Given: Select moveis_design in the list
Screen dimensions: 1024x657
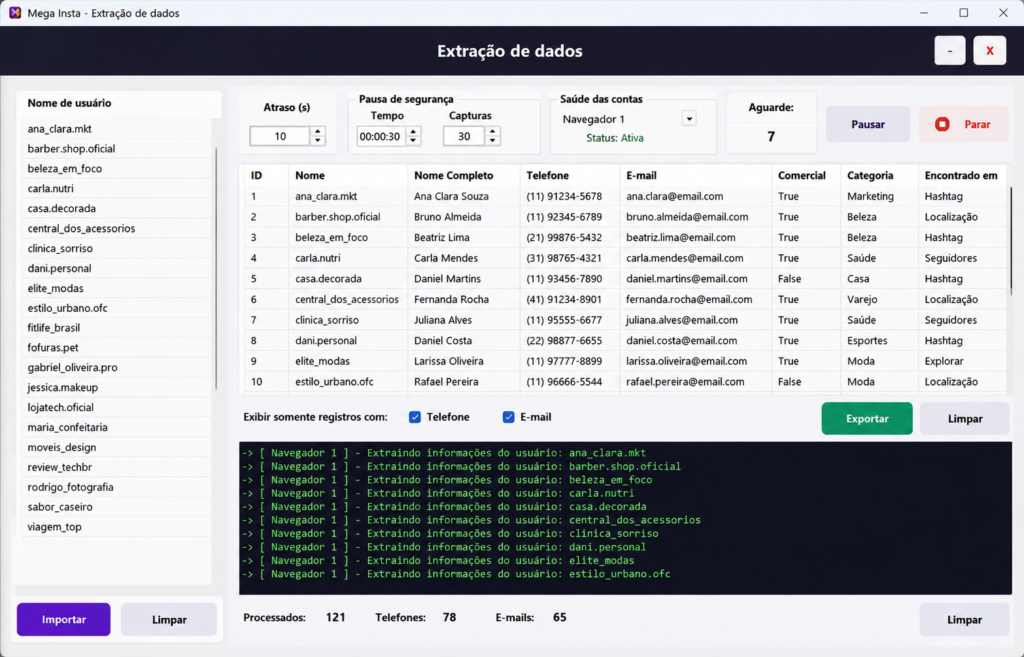Looking at the screenshot, I should click(x=116, y=447).
